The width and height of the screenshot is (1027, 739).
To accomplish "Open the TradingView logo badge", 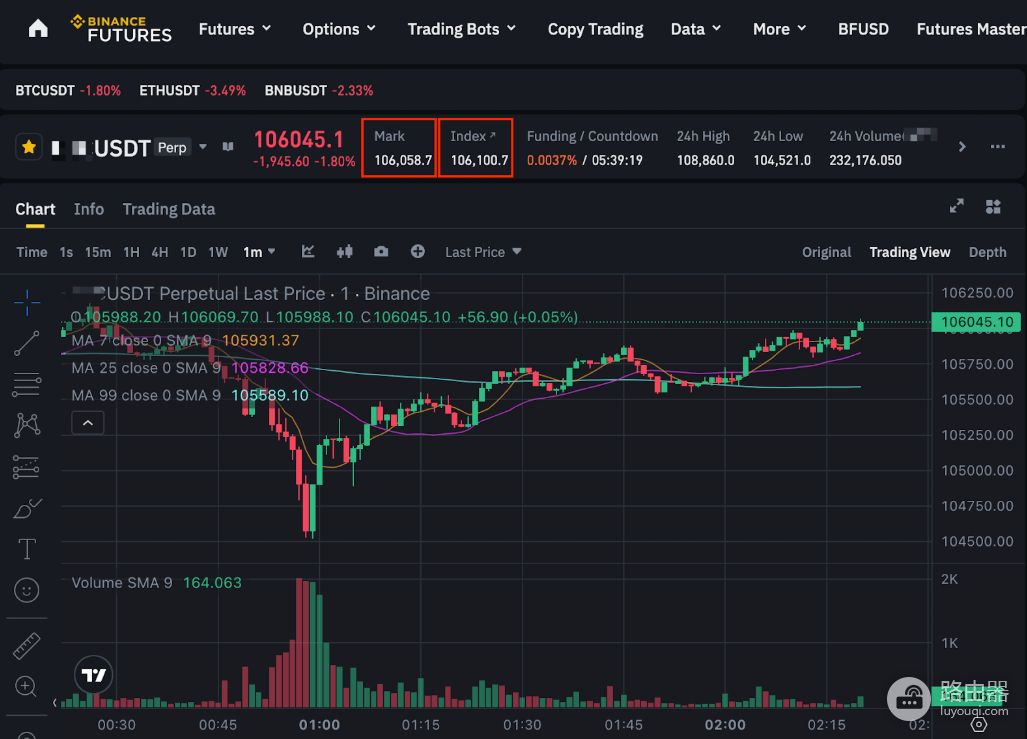I will coord(94,675).
